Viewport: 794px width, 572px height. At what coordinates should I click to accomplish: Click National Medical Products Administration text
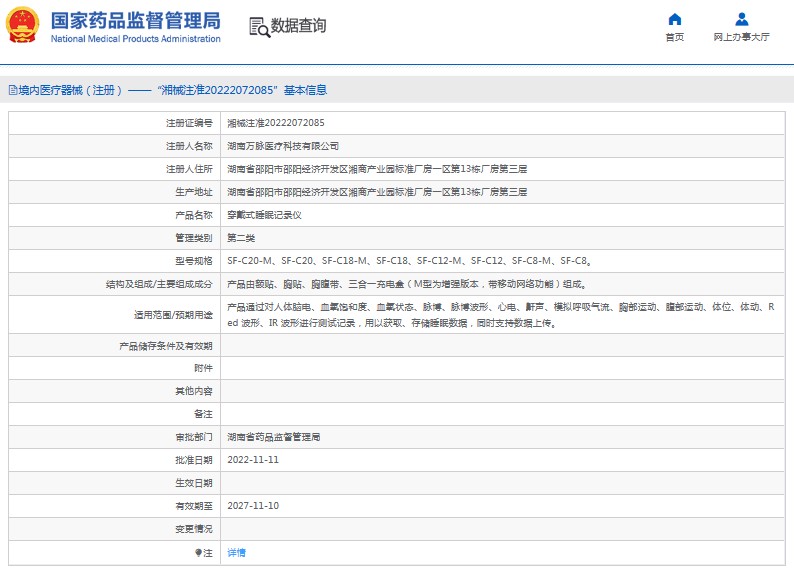(136, 39)
